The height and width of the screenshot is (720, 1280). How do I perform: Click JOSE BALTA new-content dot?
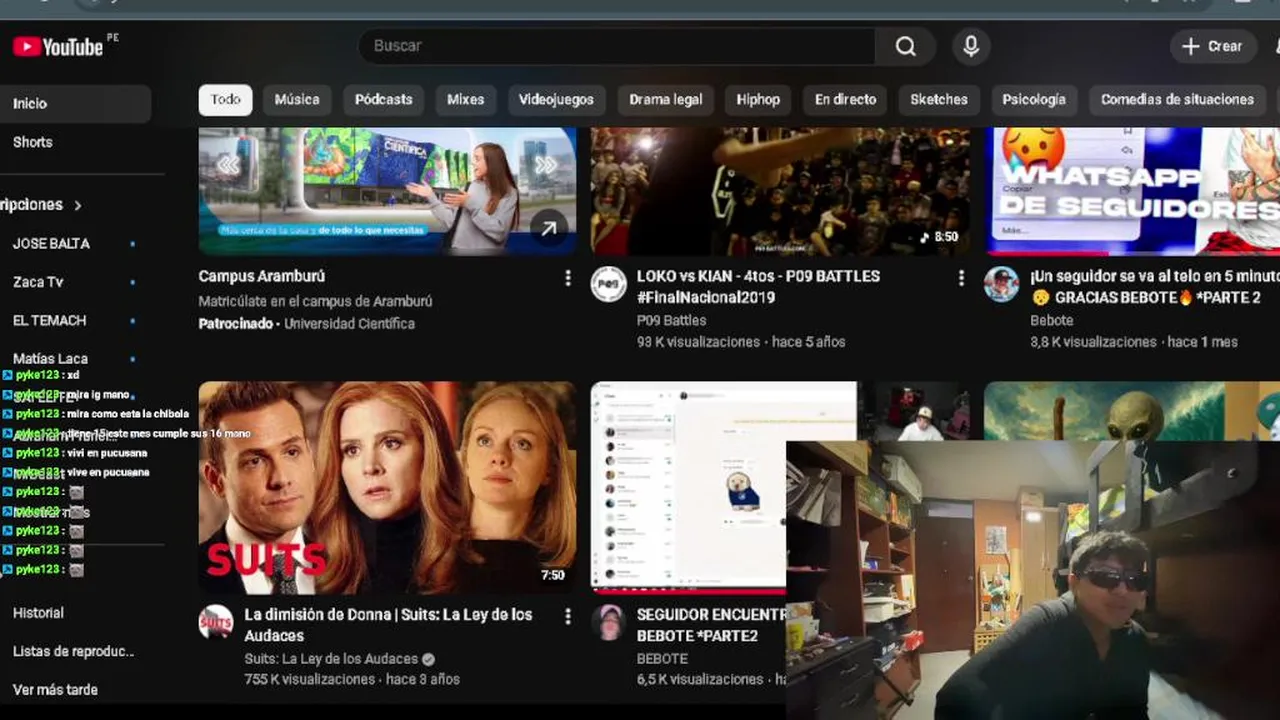click(x=132, y=244)
